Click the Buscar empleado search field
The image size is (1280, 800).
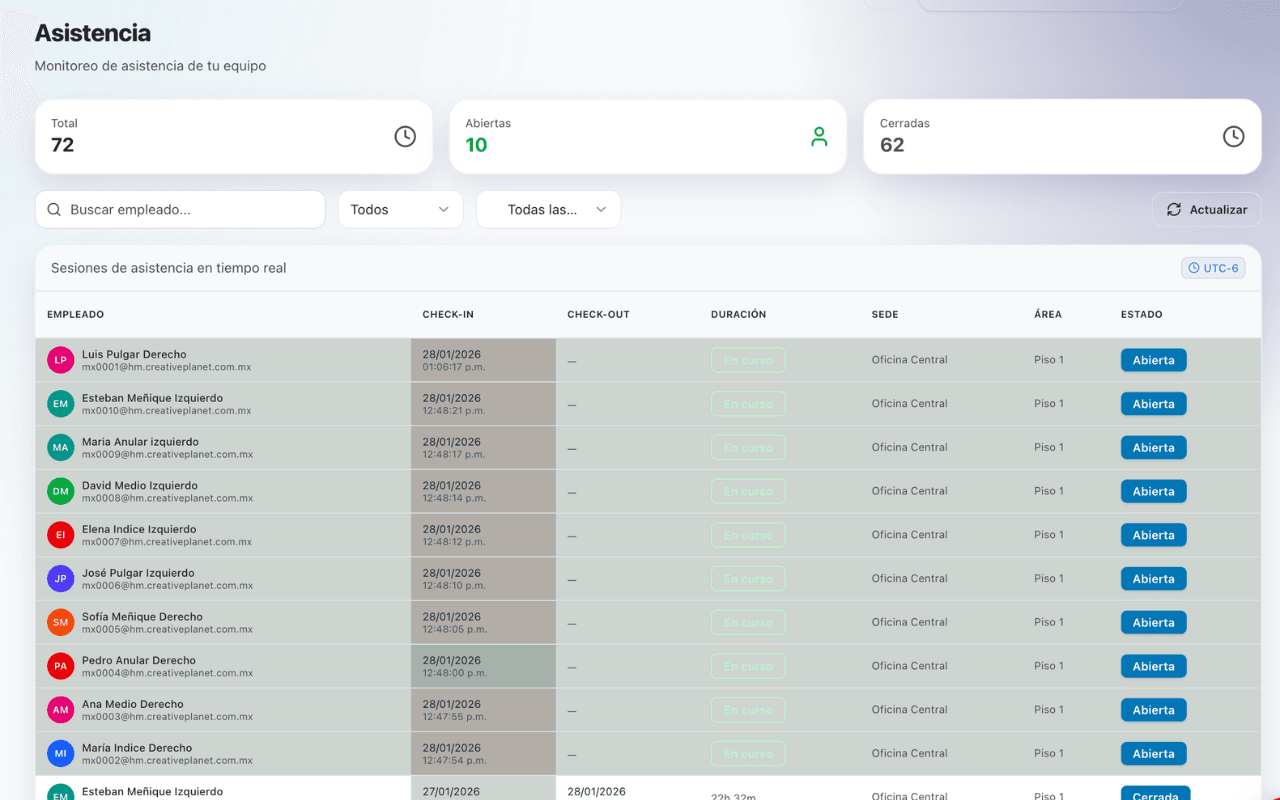coord(180,209)
